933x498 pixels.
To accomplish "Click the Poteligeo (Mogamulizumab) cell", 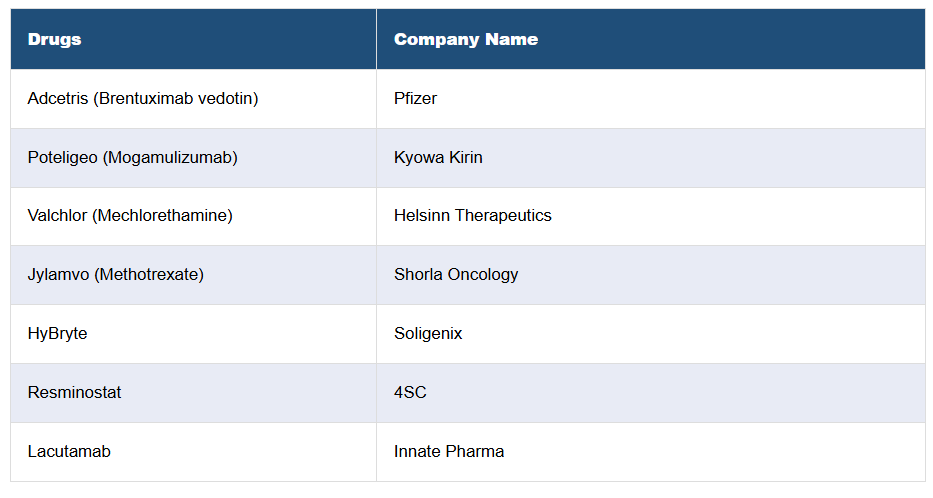I will coord(133,158).
